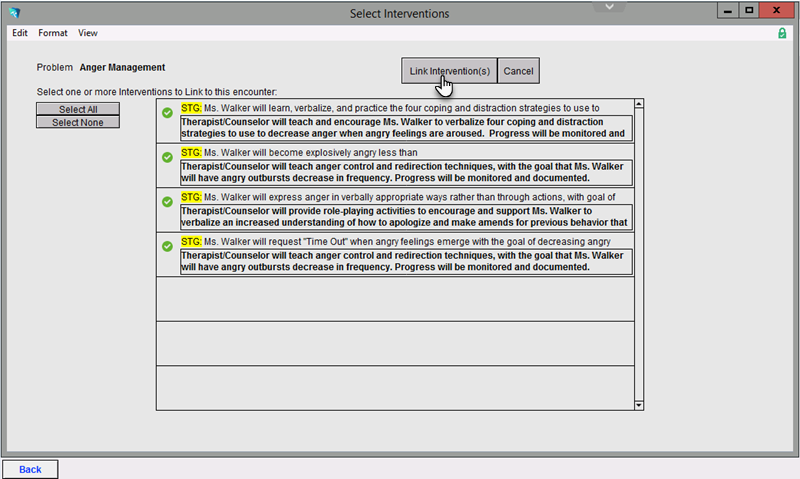800x479 pixels.
Task: Toggle checkmark for request "Time Out" STG
Action: [x=167, y=246]
